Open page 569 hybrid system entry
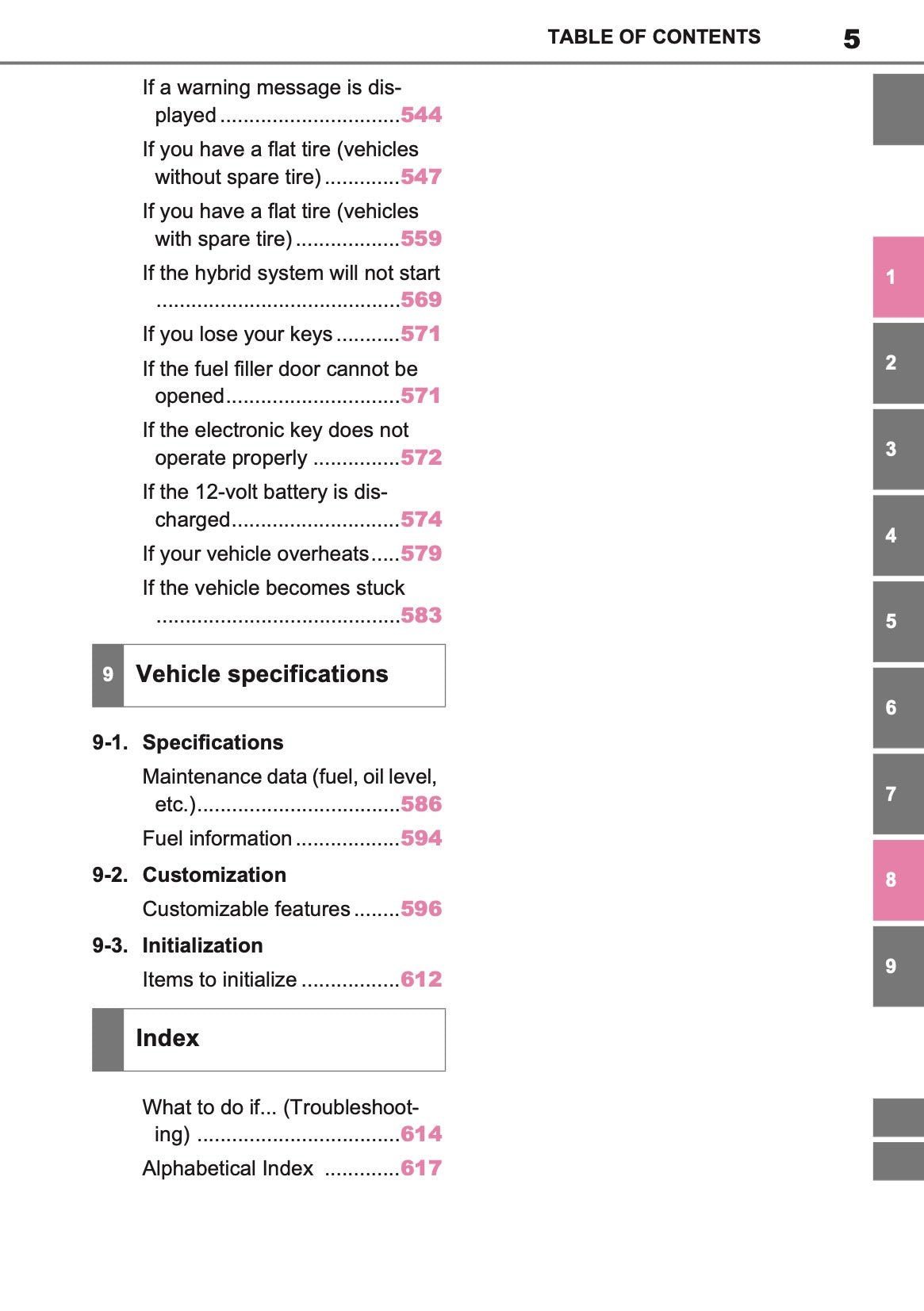This screenshot has height=1311, width=924. [420, 300]
